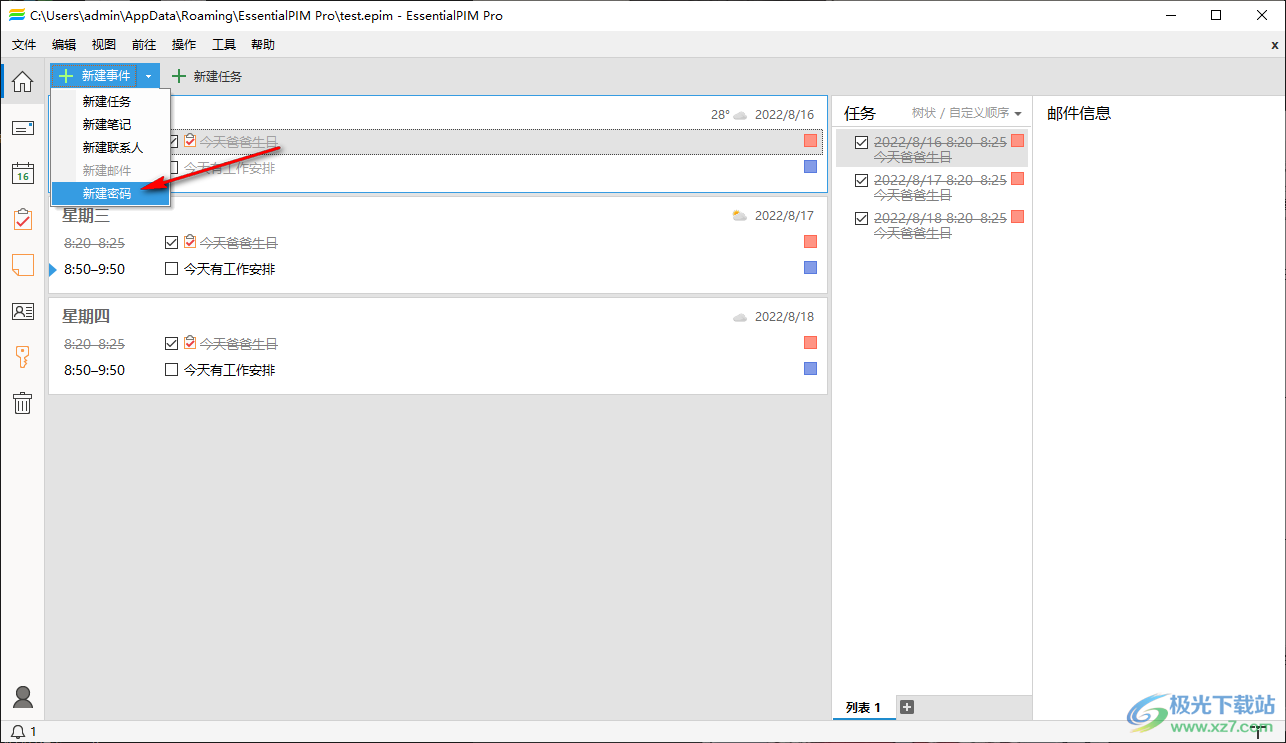Click the 星期三 day header
The height and width of the screenshot is (743, 1286).
click(86, 215)
